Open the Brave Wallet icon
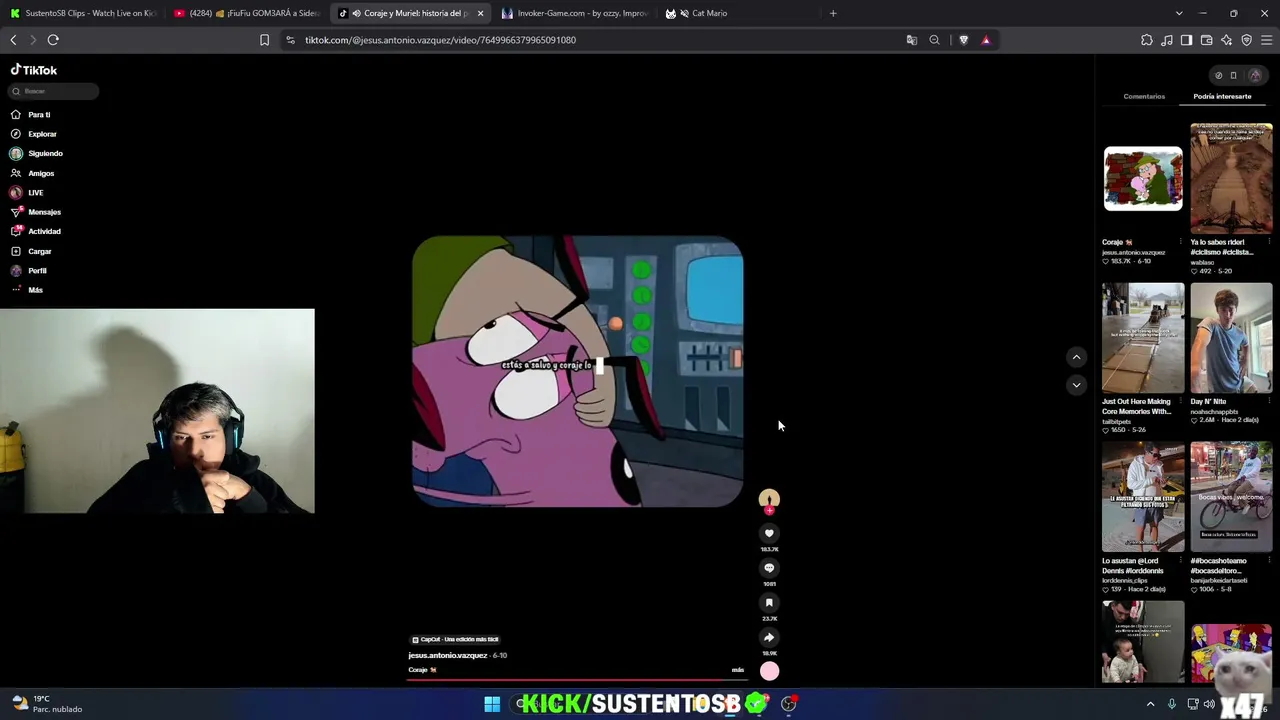 click(x=1206, y=40)
